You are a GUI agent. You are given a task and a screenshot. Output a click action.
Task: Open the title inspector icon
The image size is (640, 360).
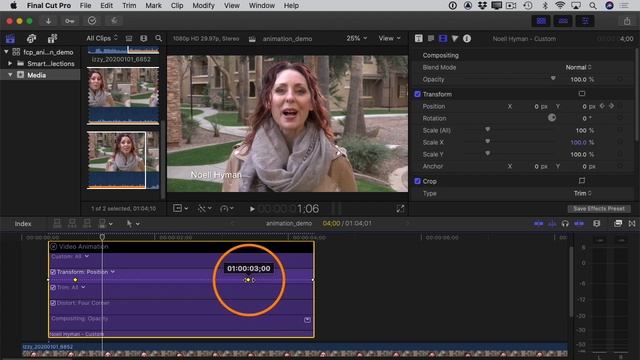419,38
